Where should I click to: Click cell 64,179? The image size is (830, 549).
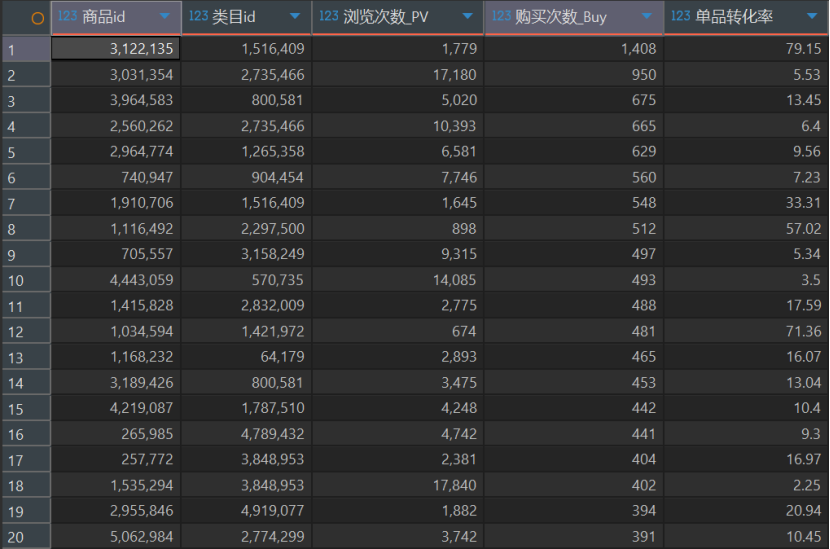(x=247, y=357)
